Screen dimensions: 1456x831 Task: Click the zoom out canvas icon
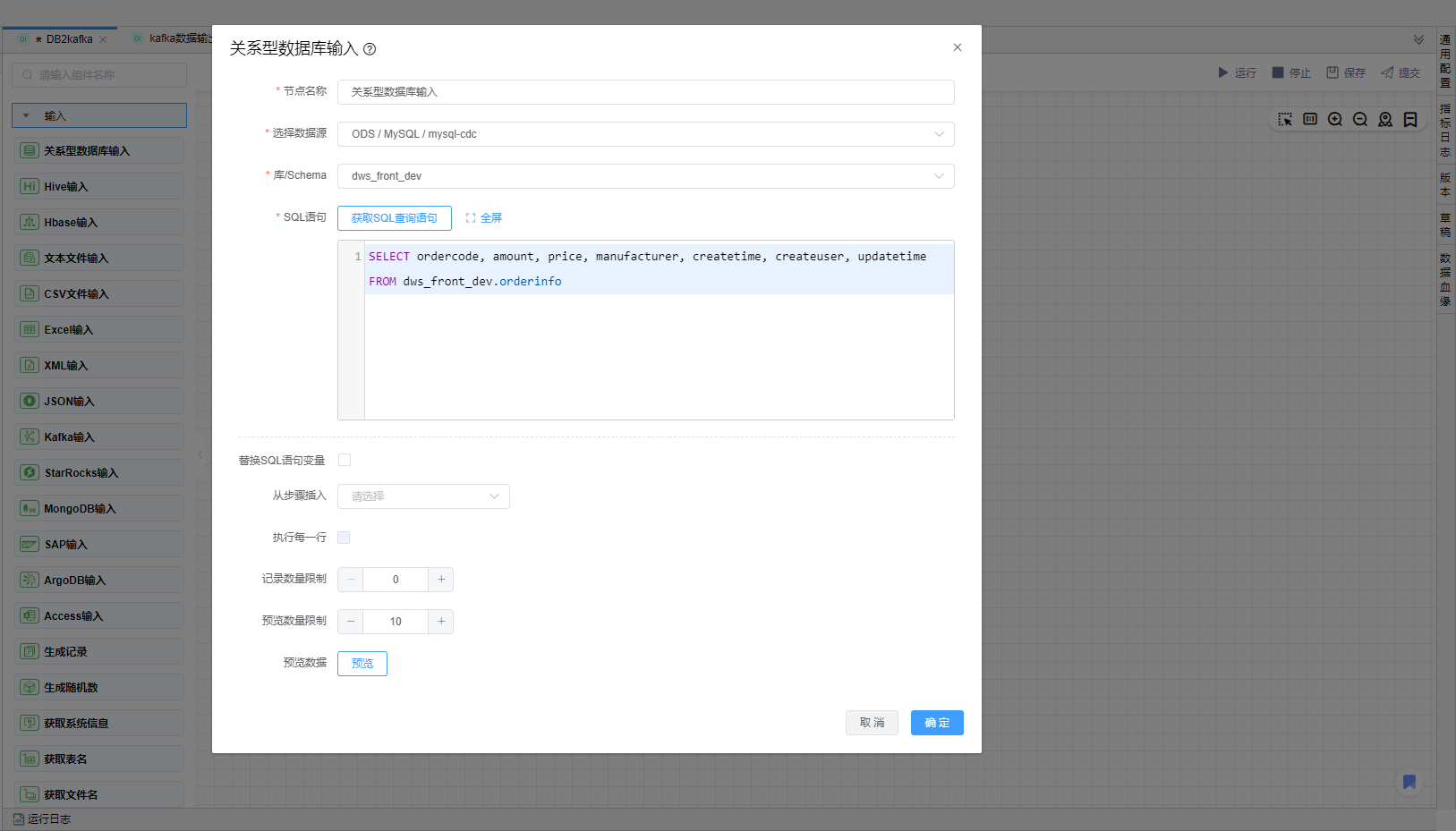1360,120
